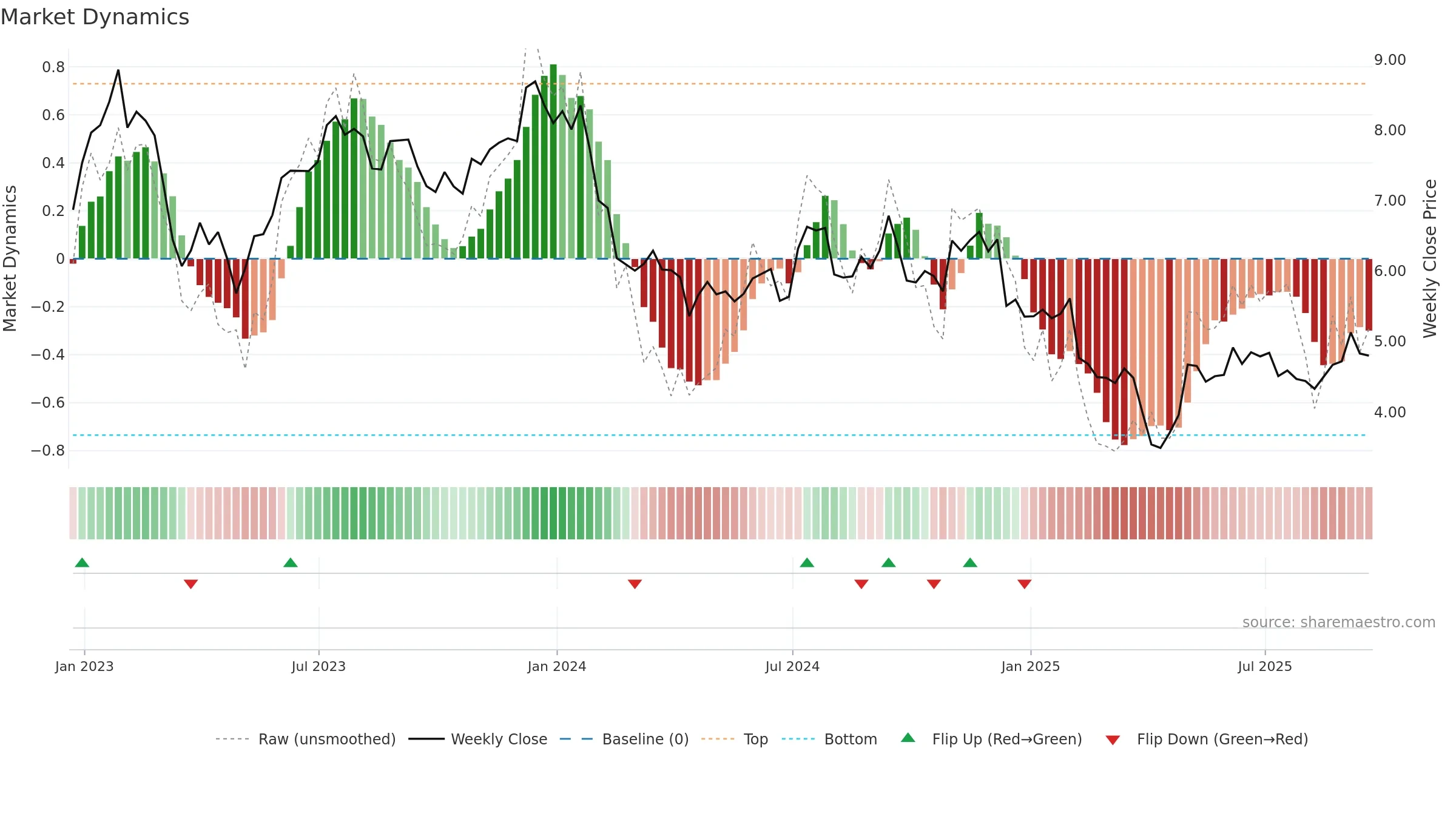Click the red triangle icon in the legend

[1113, 740]
